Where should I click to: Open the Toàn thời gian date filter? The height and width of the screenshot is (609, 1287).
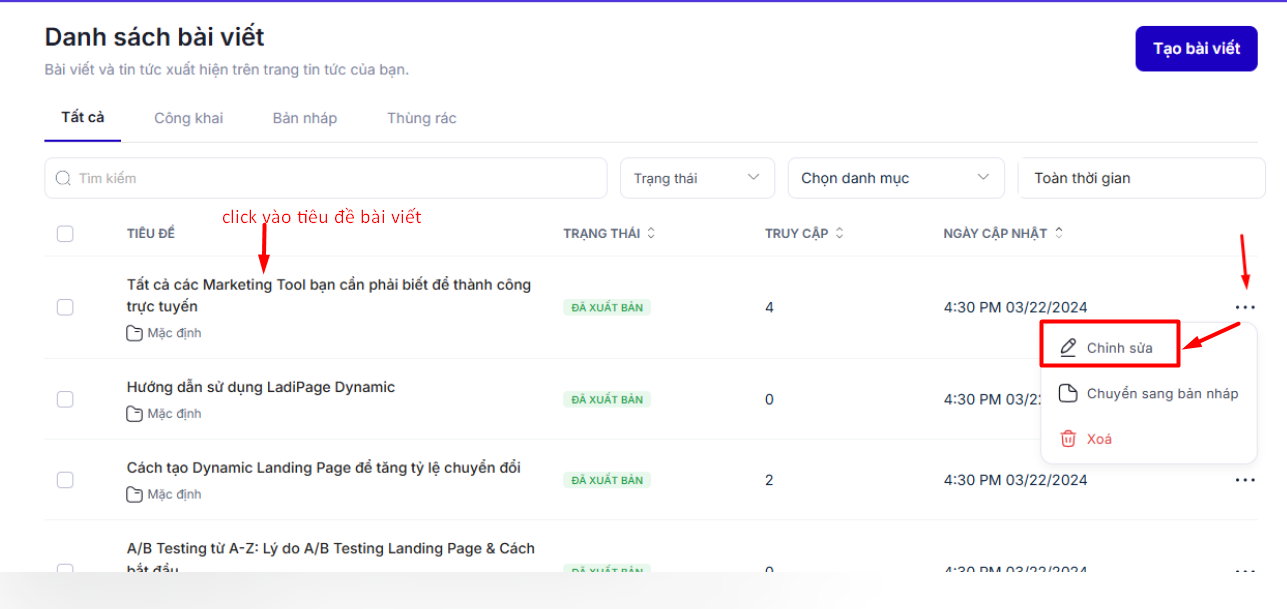click(1142, 178)
